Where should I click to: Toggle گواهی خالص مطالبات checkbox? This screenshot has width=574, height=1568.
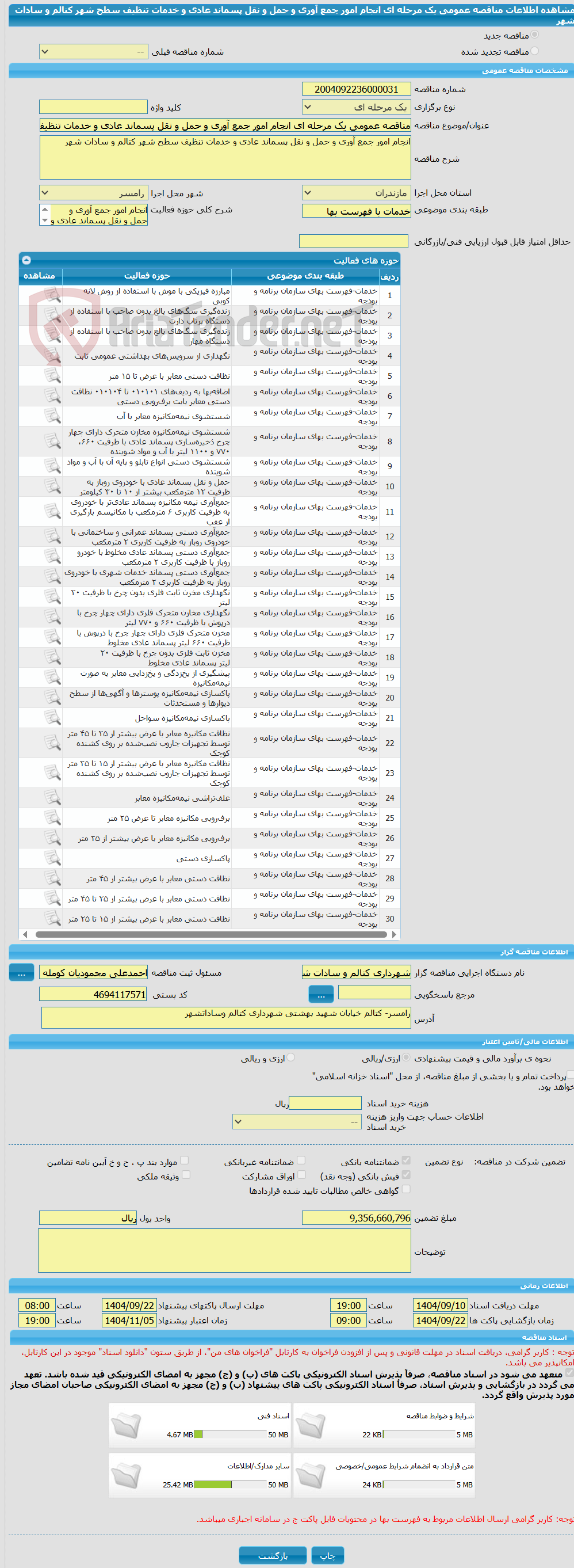(406, 1189)
